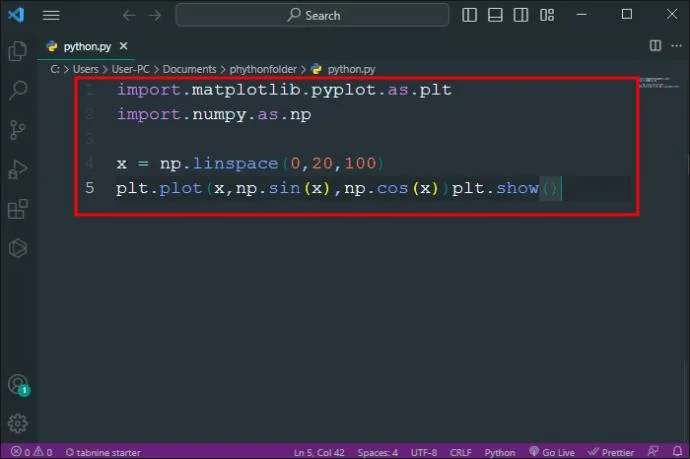Go forward with the right arrow

155,15
